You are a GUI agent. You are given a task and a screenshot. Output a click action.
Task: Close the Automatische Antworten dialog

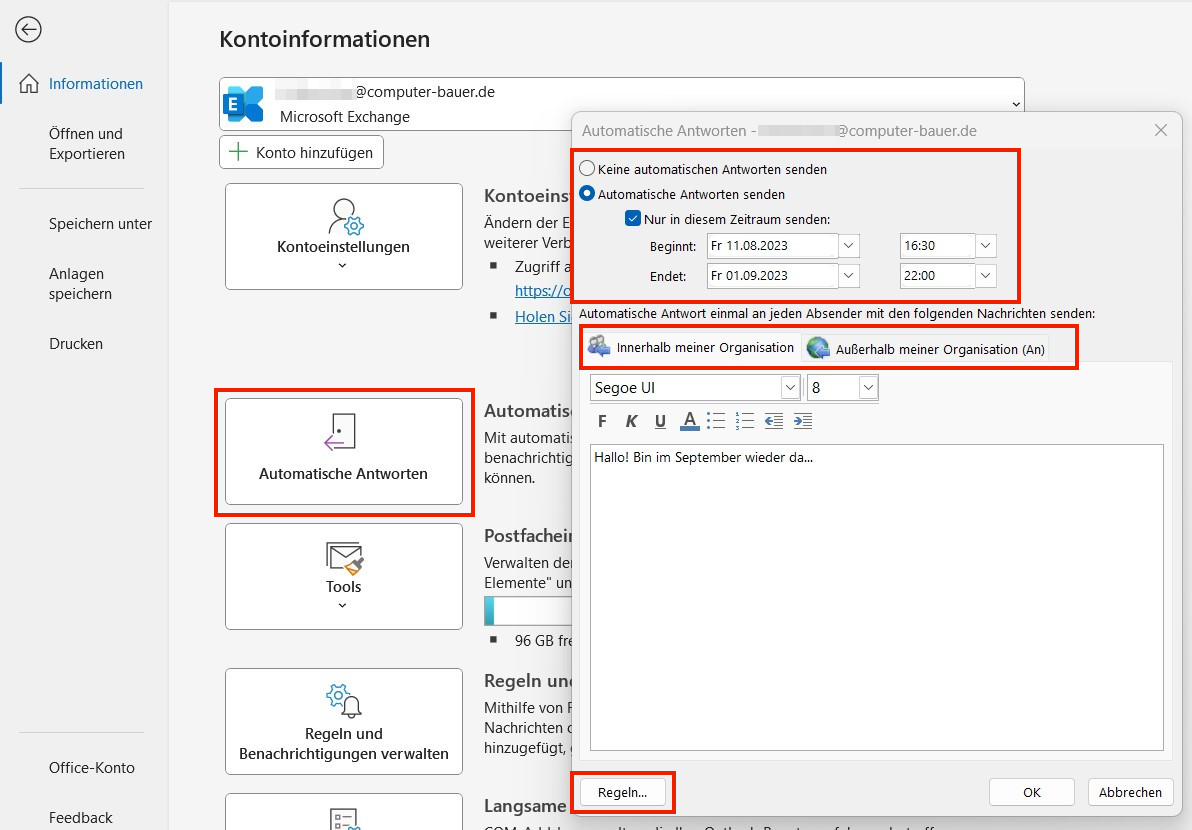1161,130
